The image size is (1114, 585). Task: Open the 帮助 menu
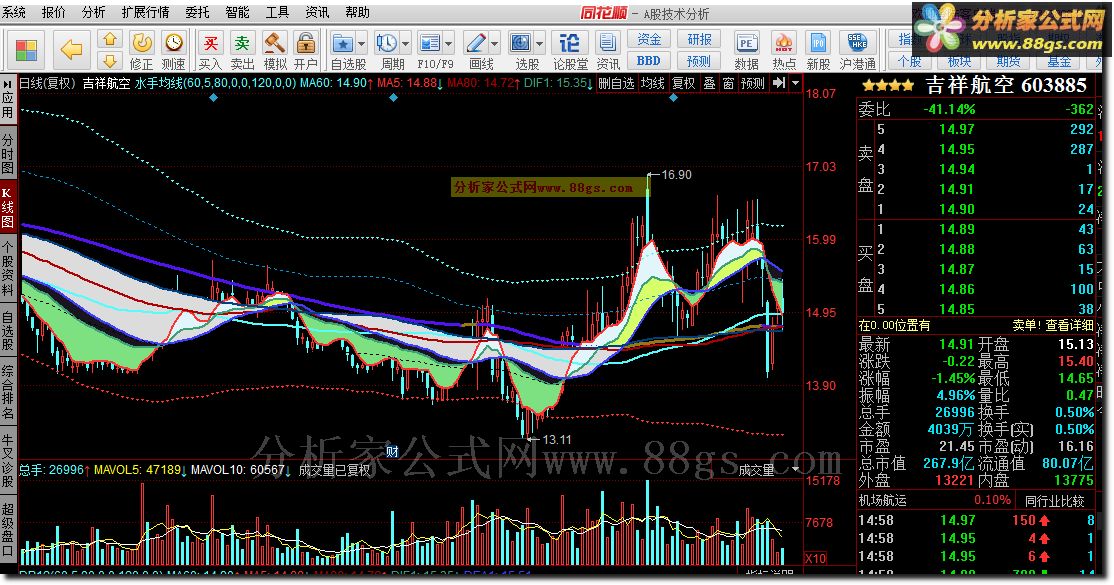(x=357, y=12)
